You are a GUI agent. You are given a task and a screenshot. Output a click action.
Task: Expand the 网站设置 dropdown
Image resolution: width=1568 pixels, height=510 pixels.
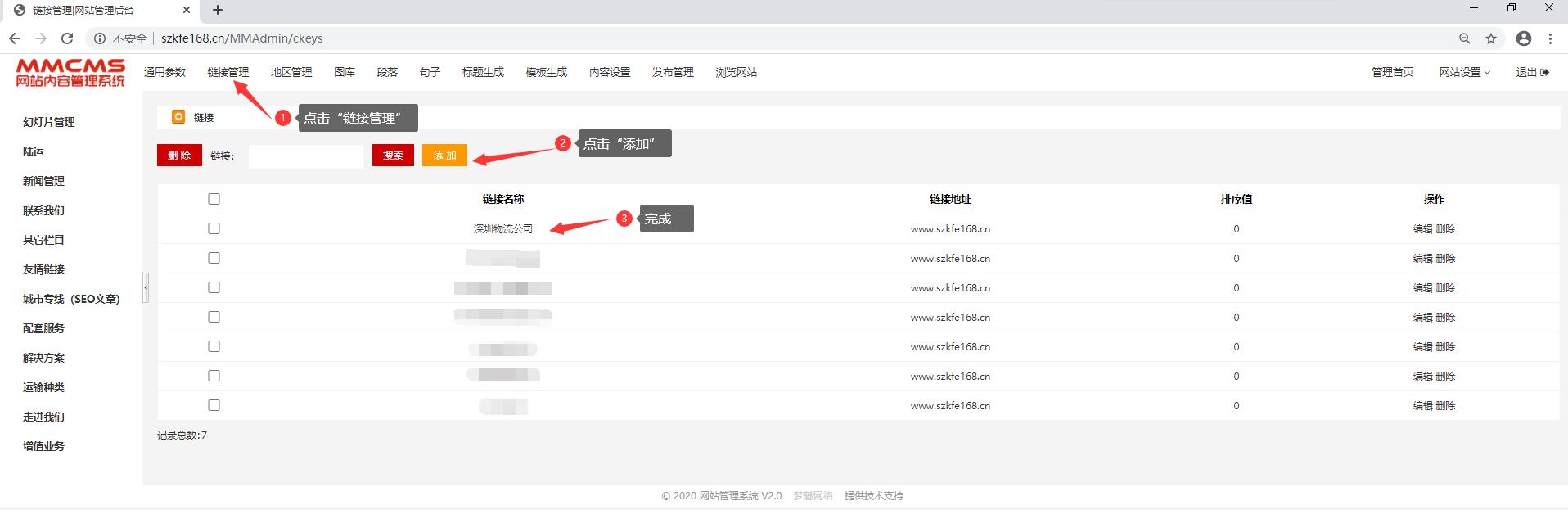coord(1464,72)
